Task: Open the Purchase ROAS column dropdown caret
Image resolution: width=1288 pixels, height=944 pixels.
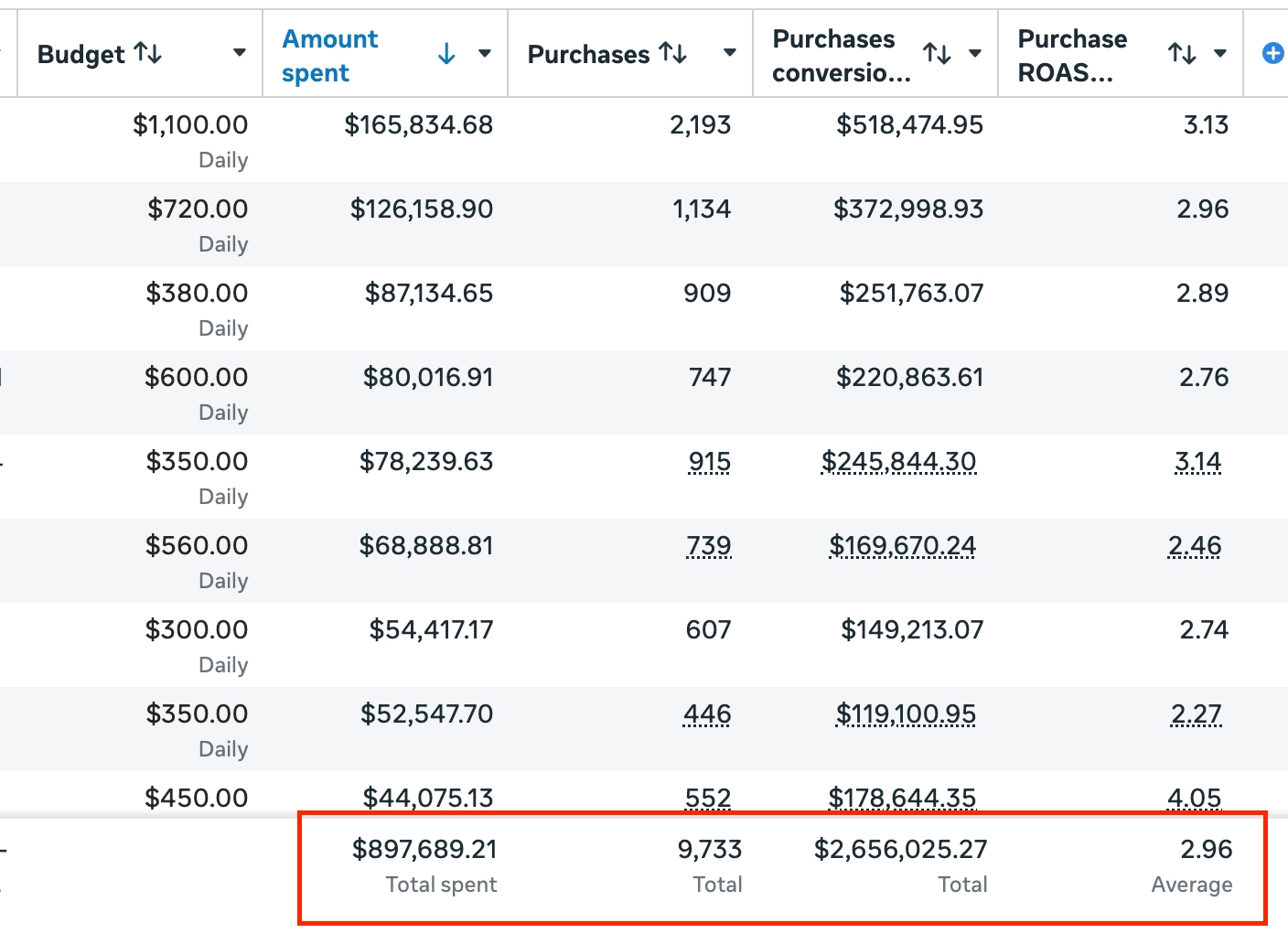Action: point(1220,54)
